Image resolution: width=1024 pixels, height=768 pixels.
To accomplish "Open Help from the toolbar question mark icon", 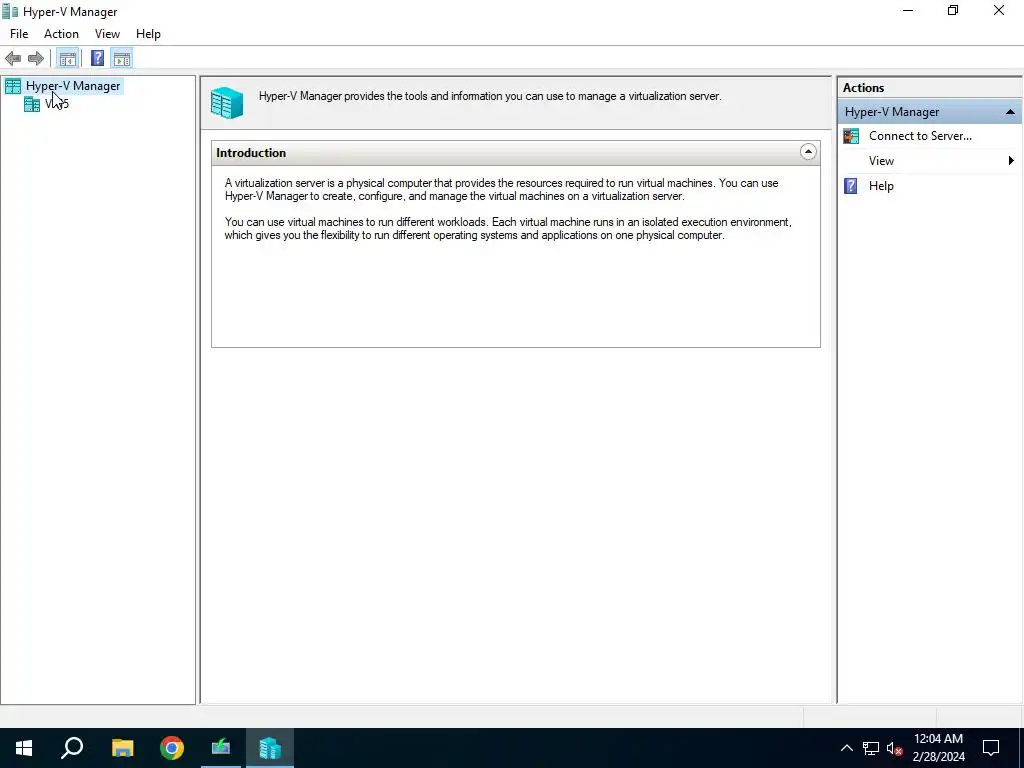I will tap(97, 59).
